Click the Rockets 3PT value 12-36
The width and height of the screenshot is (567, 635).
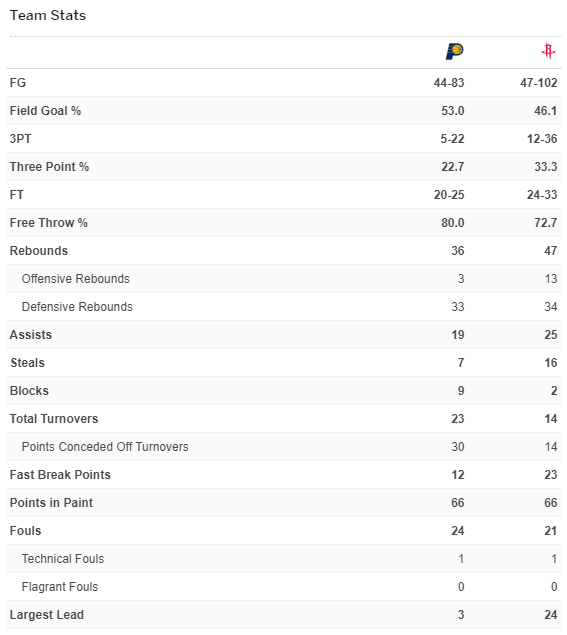pos(542,139)
